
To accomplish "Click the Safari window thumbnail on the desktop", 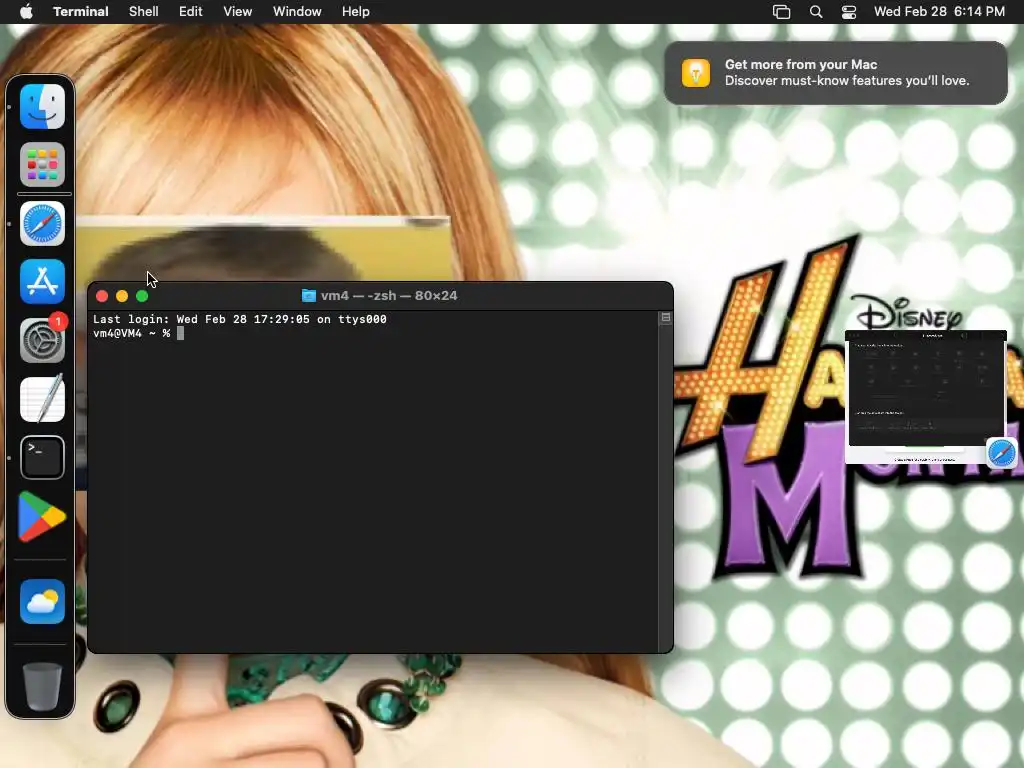I will coord(925,396).
